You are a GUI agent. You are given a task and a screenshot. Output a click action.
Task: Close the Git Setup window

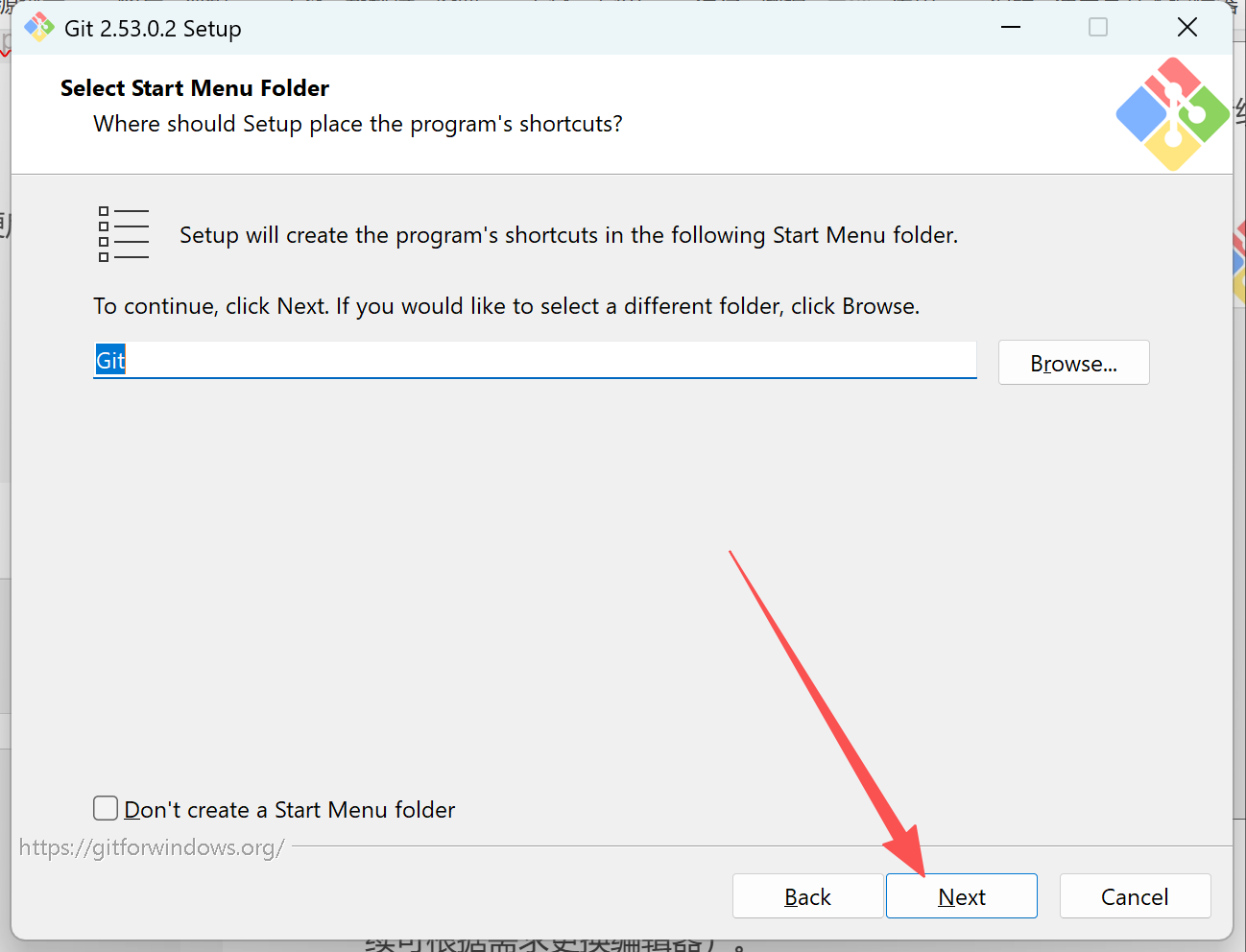[1187, 27]
